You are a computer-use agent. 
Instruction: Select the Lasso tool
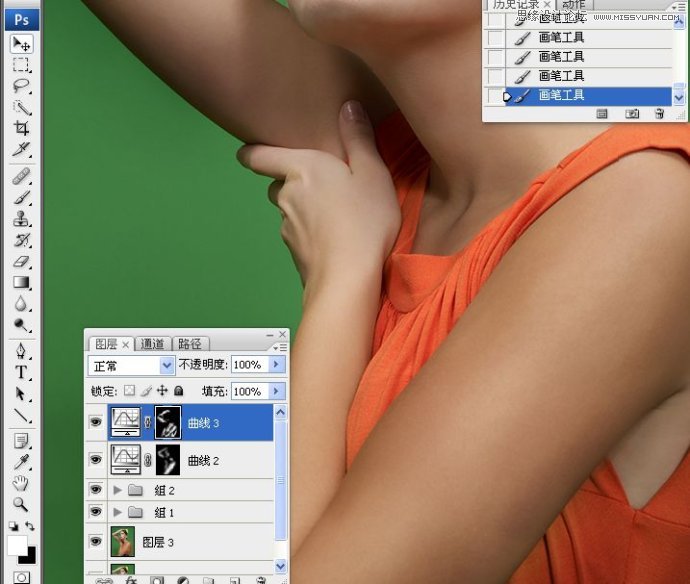click(21, 86)
